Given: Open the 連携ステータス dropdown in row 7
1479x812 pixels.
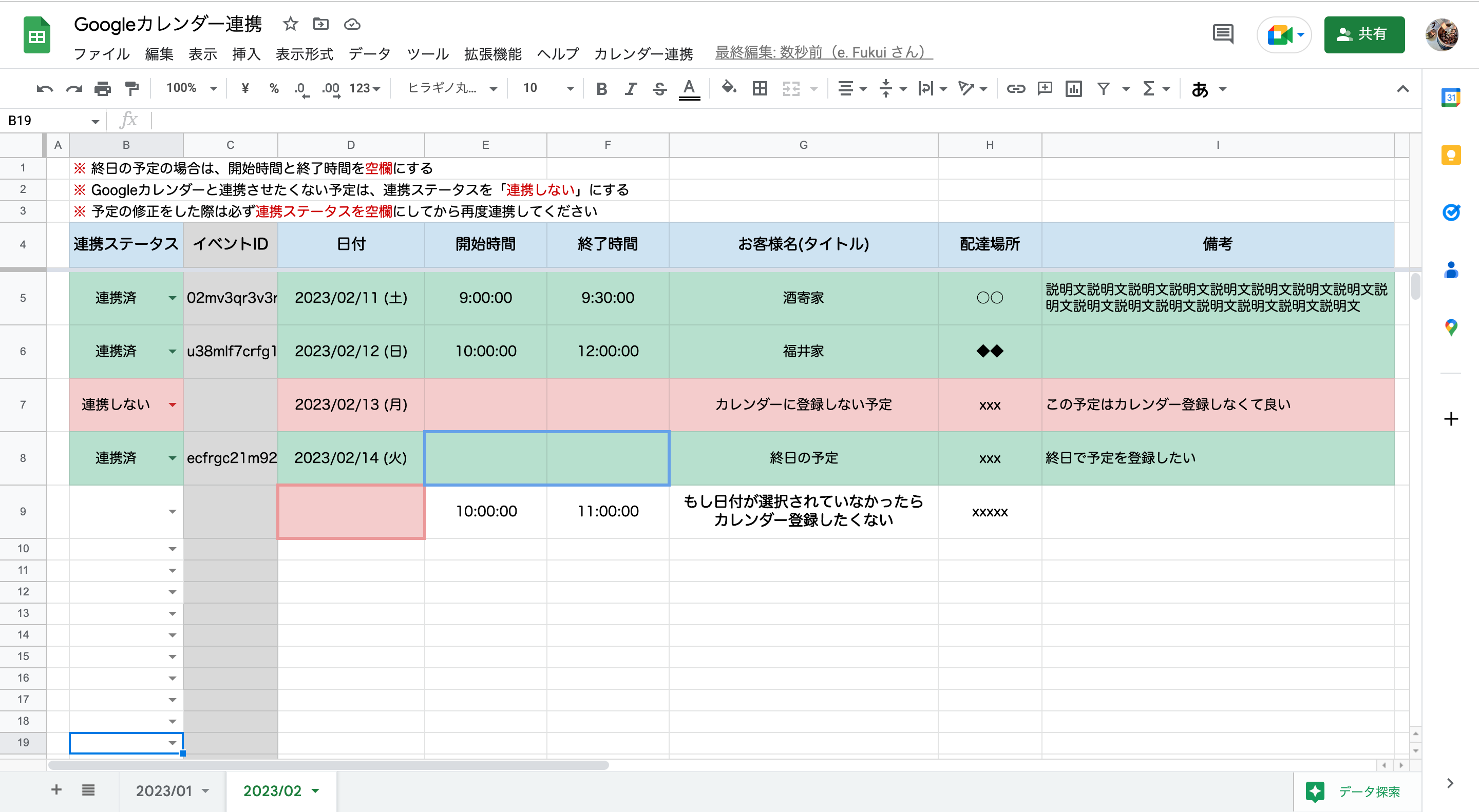Looking at the screenshot, I should pos(173,404).
